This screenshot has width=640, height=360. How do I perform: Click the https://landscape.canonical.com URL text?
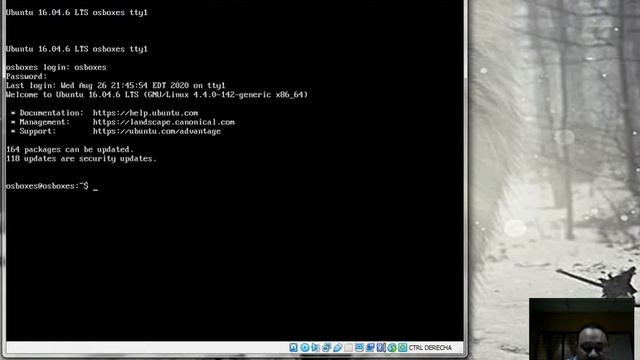point(164,122)
